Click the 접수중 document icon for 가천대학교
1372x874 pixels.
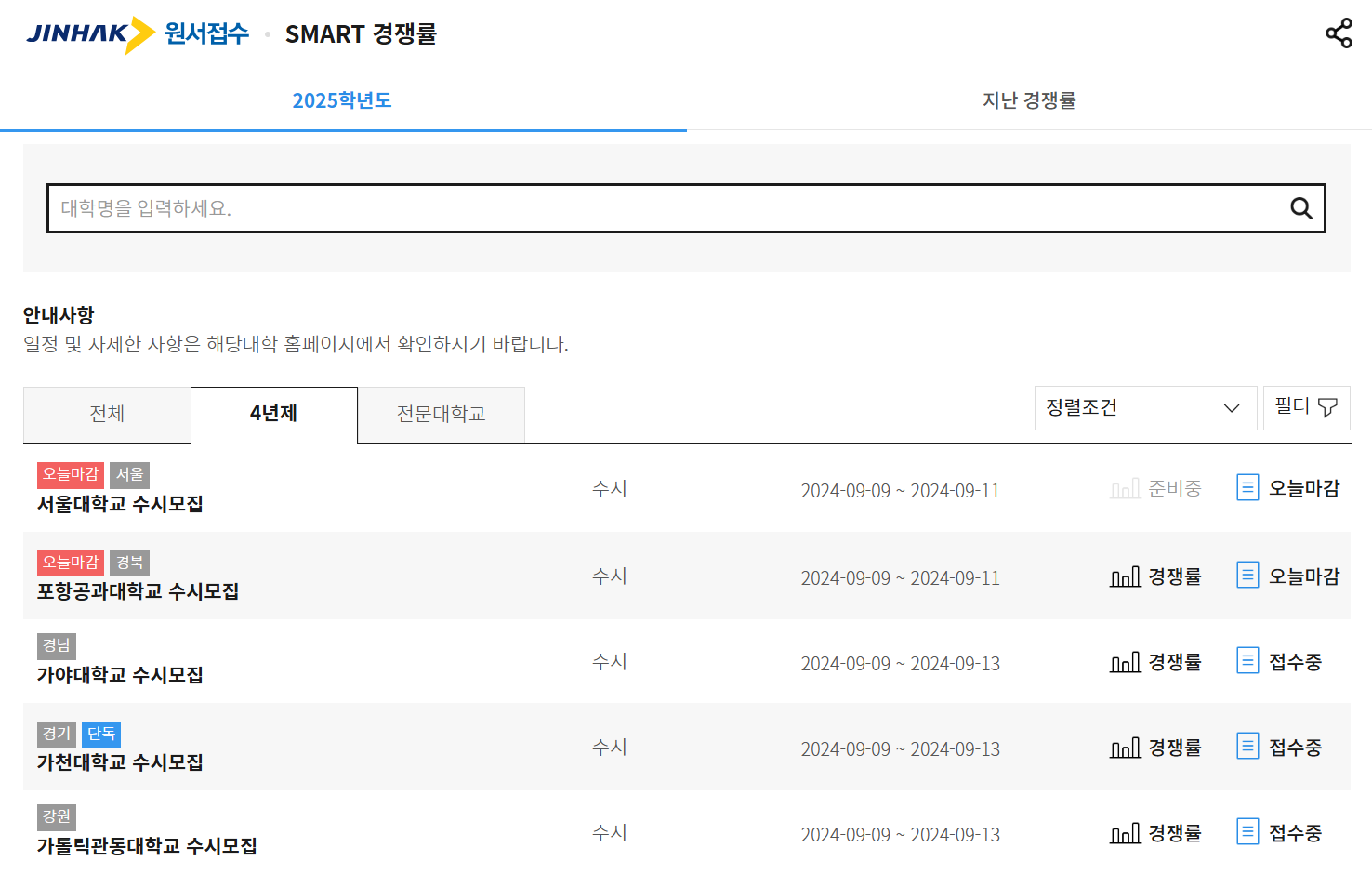coord(1247,747)
